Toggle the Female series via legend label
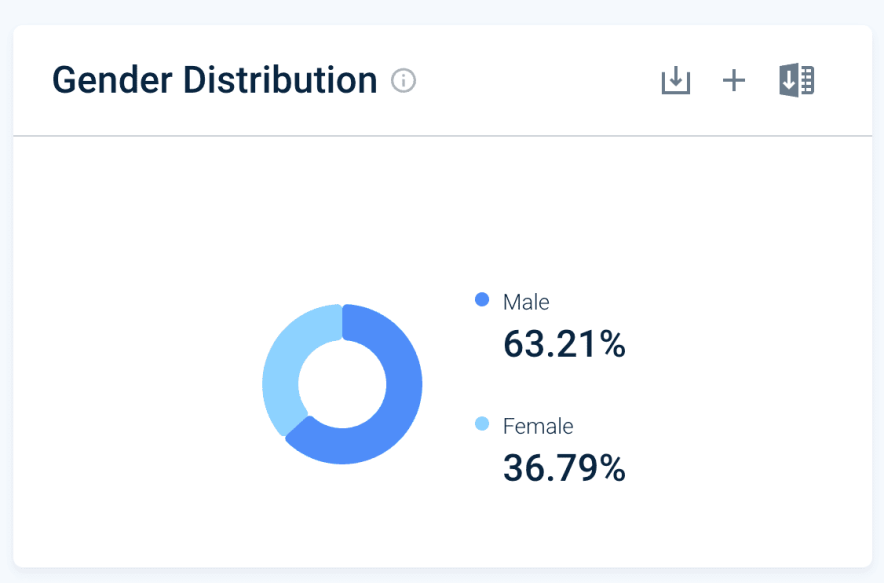 [538, 426]
